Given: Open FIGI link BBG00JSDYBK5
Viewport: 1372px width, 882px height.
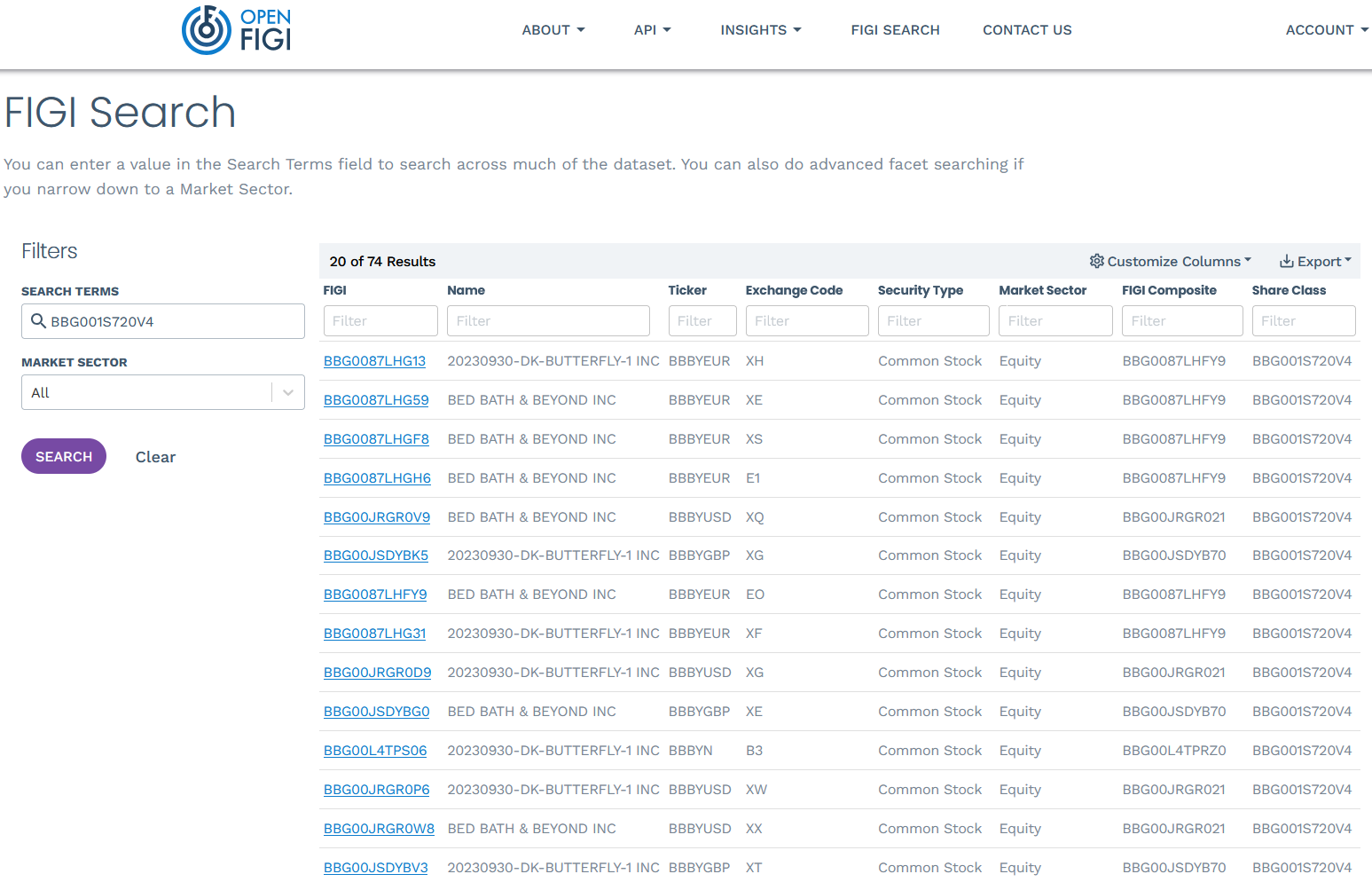Looking at the screenshot, I should click(x=376, y=555).
